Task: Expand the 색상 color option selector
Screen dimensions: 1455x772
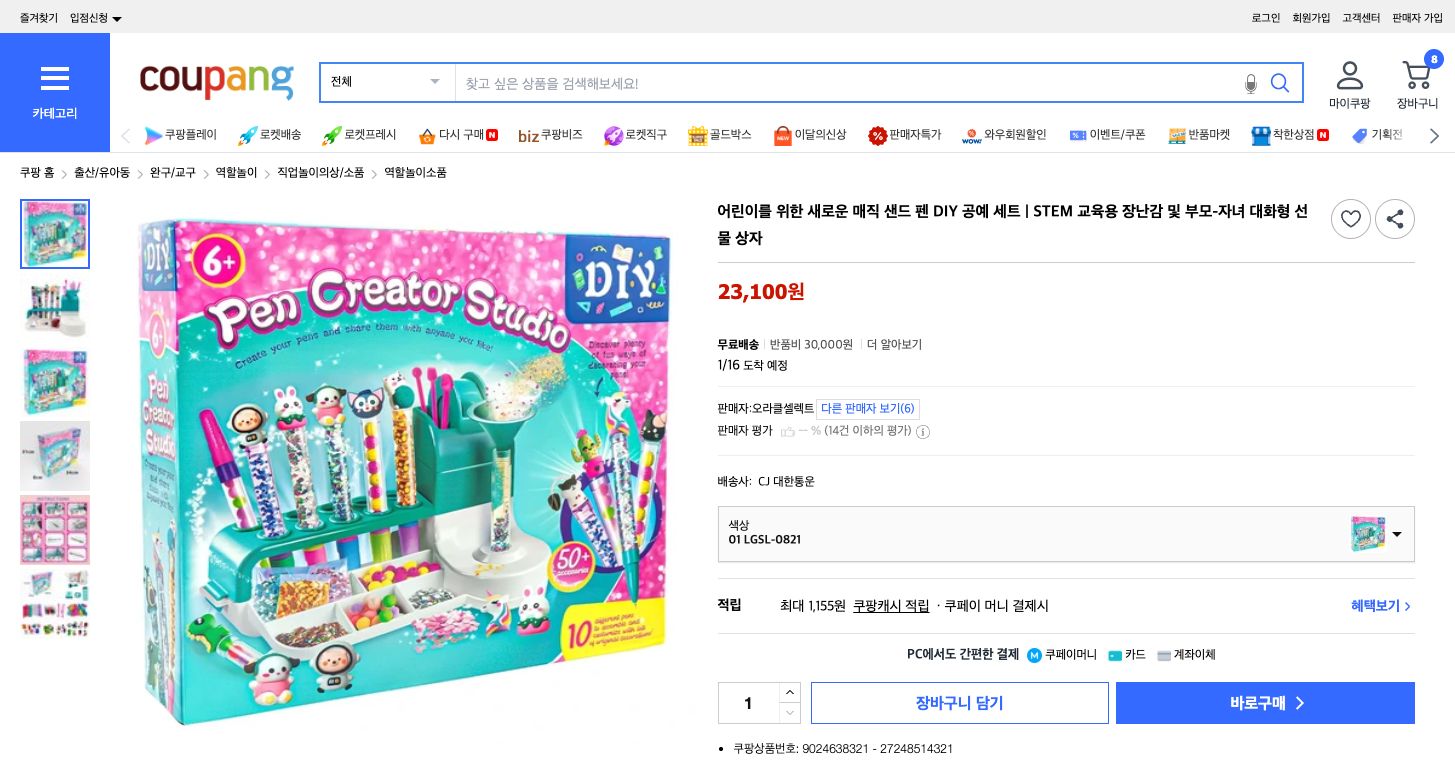Action: coord(1396,534)
